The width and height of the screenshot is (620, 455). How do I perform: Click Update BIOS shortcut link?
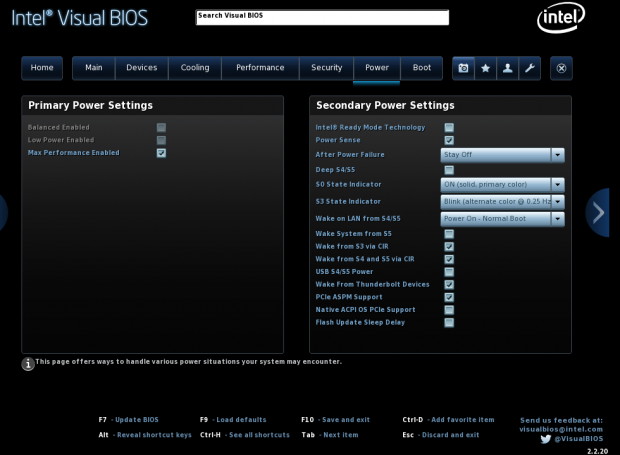pos(136,420)
